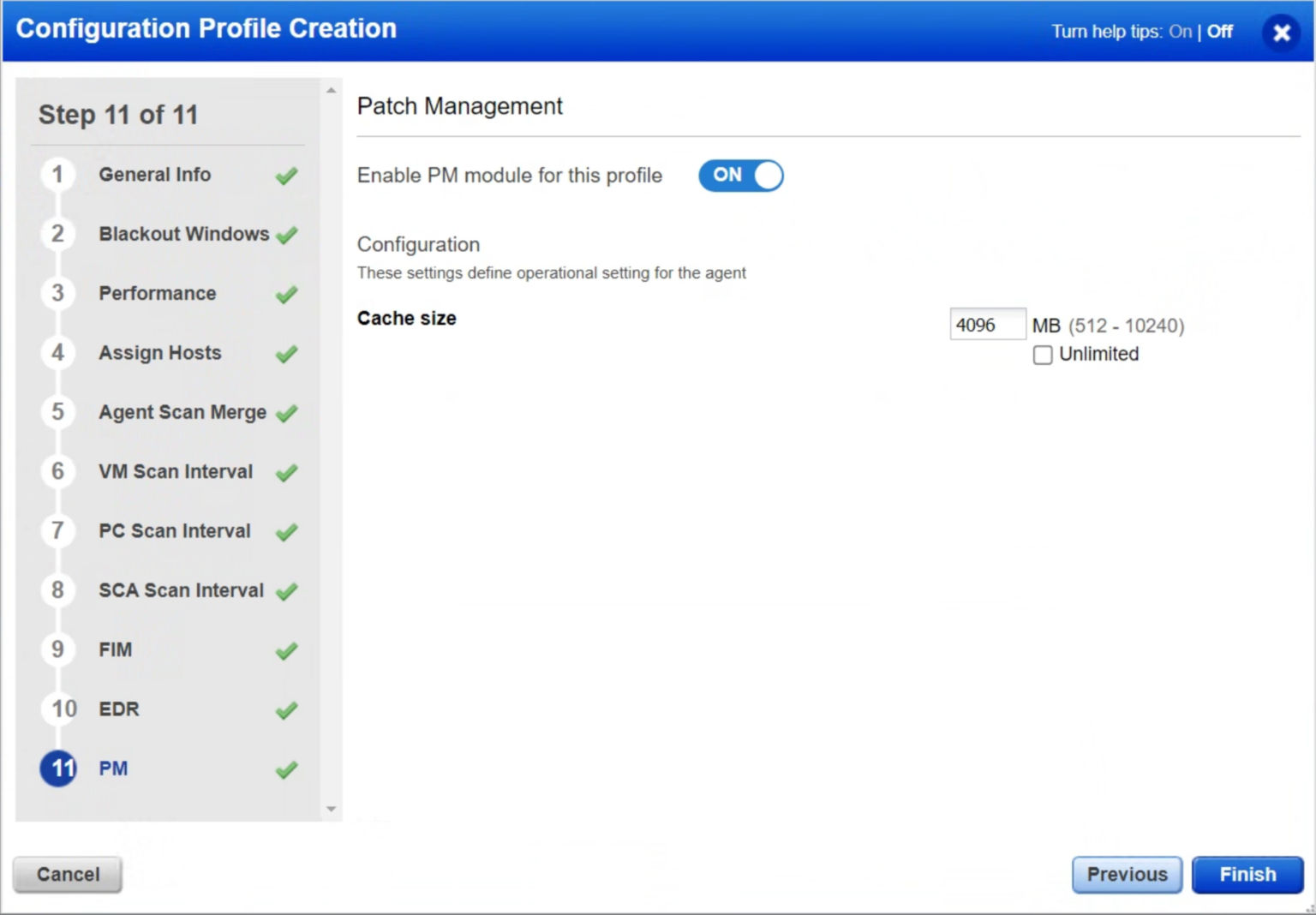The image size is (1316, 915).
Task: Click the checkmark next to FIM step
Action: [x=285, y=651]
